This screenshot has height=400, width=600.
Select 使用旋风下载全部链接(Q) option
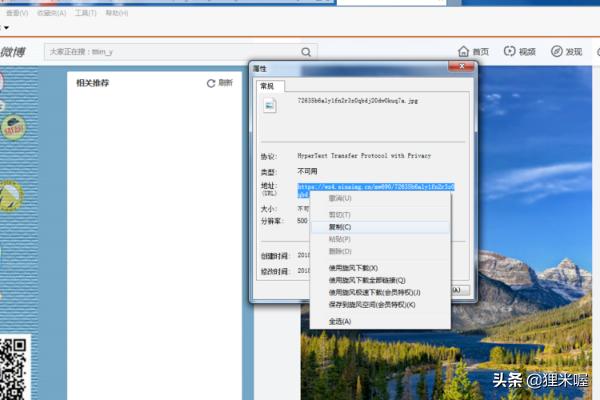[366, 280]
